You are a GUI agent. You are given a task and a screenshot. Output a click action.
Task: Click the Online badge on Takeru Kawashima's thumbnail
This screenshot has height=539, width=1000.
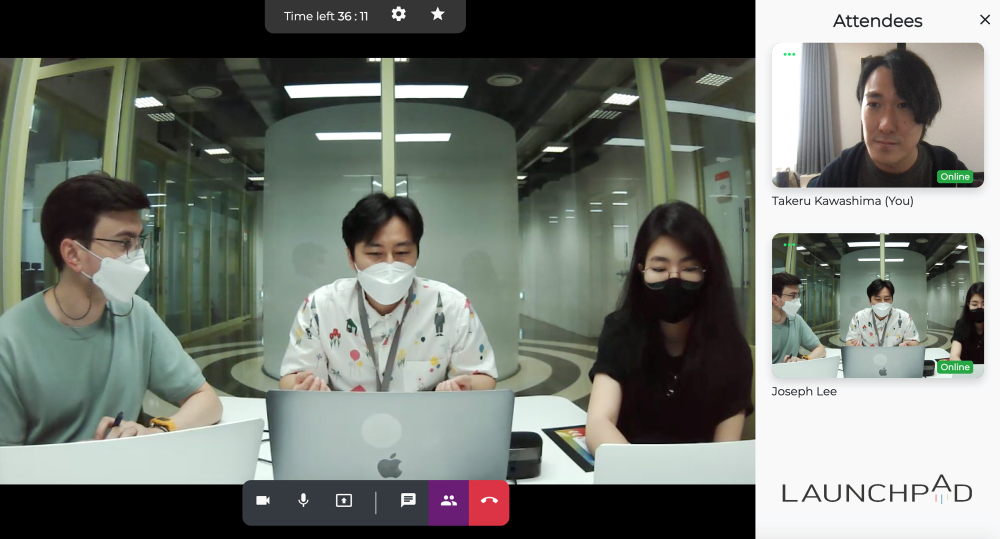click(x=955, y=177)
